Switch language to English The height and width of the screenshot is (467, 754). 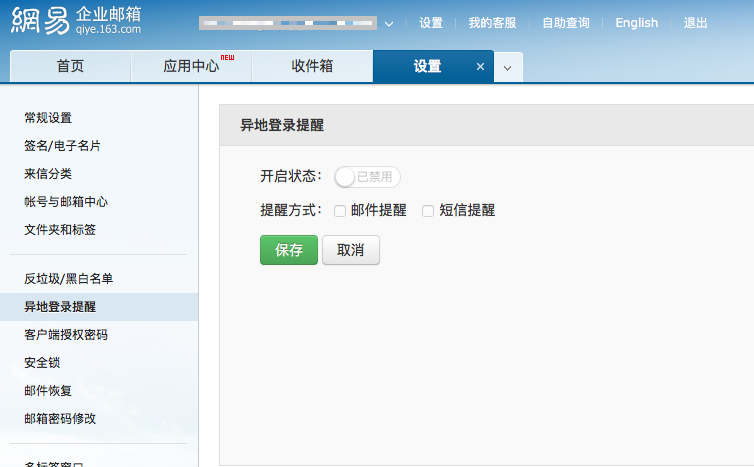click(636, 23)
